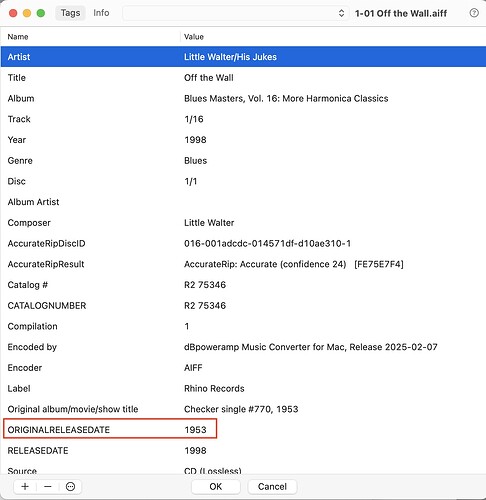The height and width of the screenshot is (500, 486).
Task: Click the Year value 1998
Action: click(x=195, y=140)
